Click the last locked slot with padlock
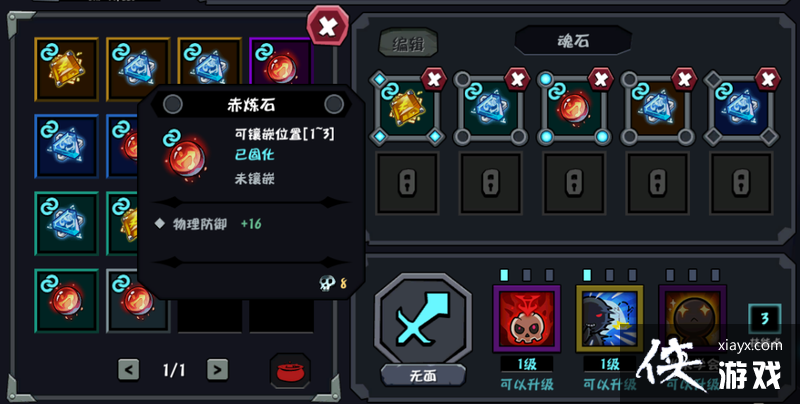 pyautogui.click(x=741, y=183)
